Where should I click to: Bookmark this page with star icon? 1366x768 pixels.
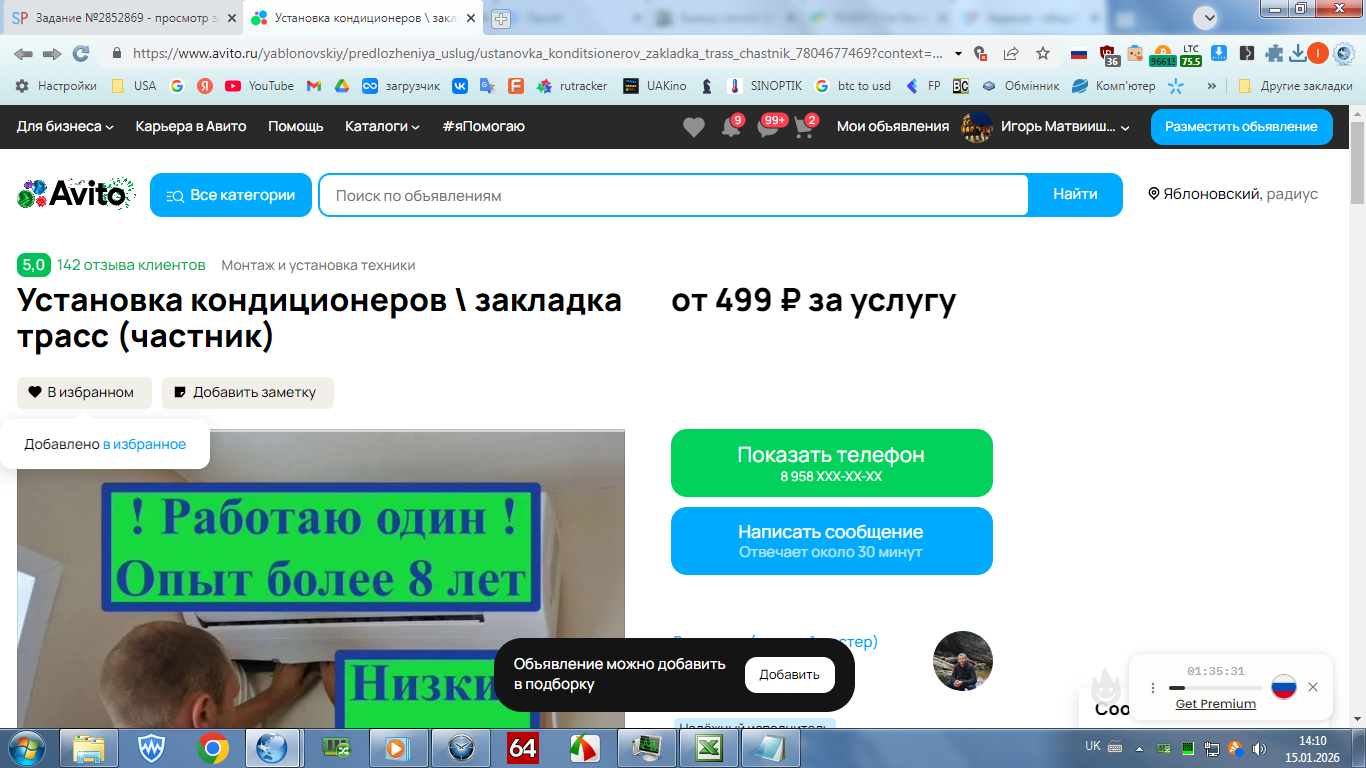tap(1043, 53)
